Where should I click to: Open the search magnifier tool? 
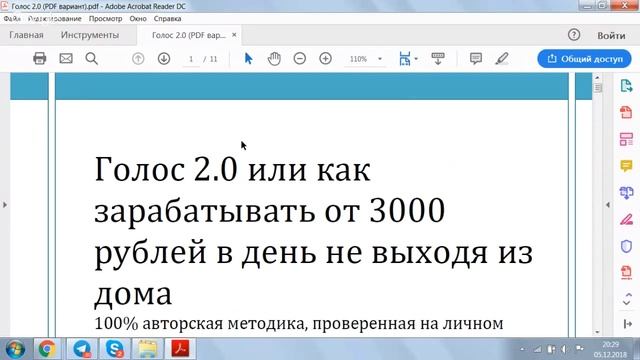click(x=92, y=59)
